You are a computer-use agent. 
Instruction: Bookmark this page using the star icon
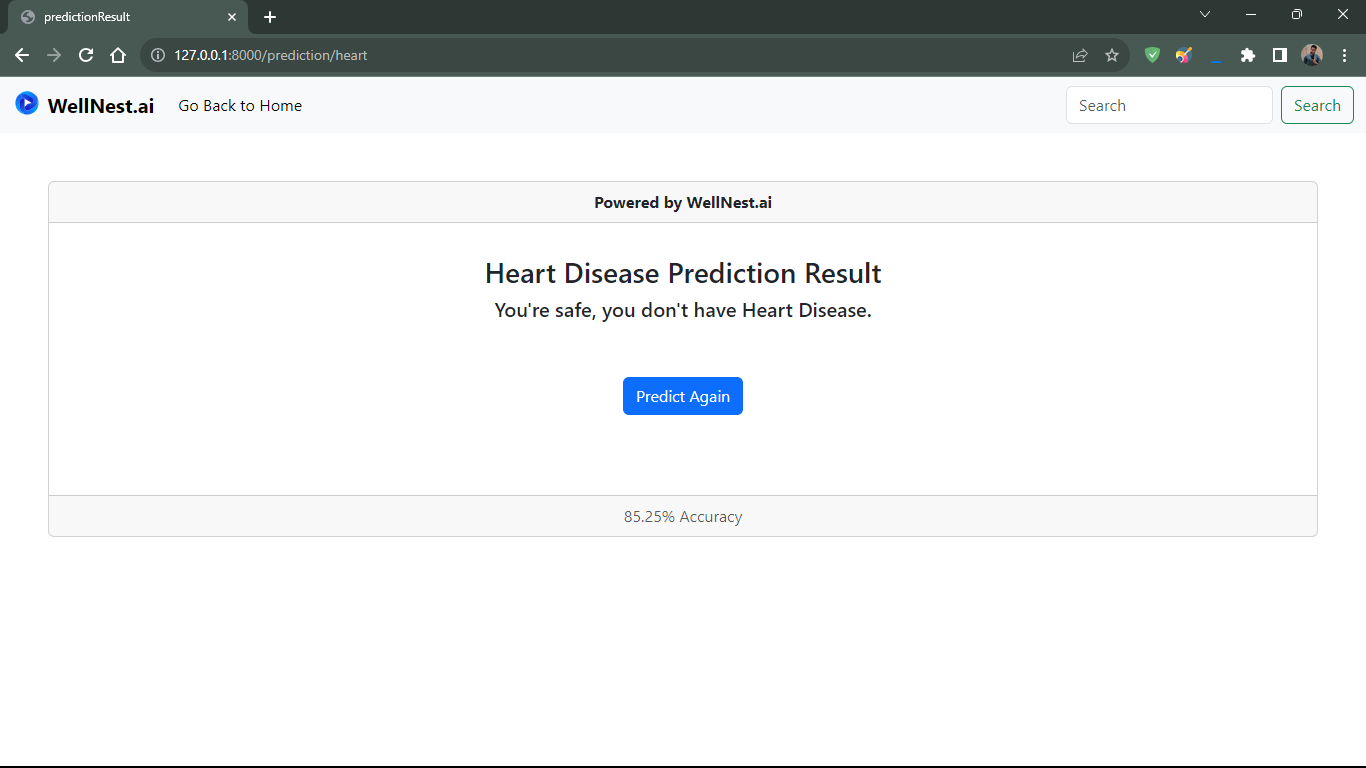pyautogui.click(x=1112, y=55)
